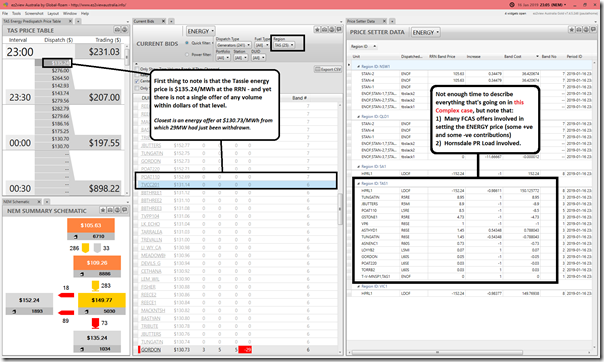
Task: Open the NEM date time dropdown arrow
Action: (x=565, y=5)
